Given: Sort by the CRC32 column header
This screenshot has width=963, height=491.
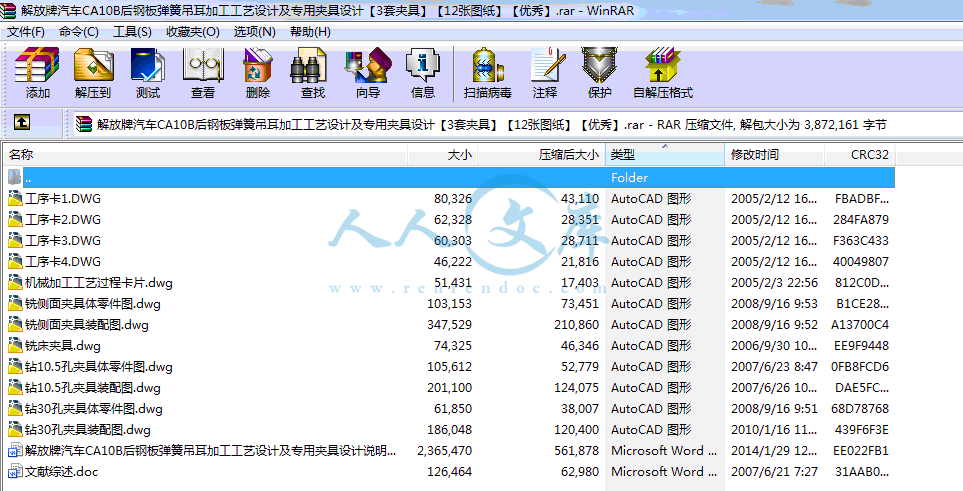Looking at the screenshot, I should 860,155.
